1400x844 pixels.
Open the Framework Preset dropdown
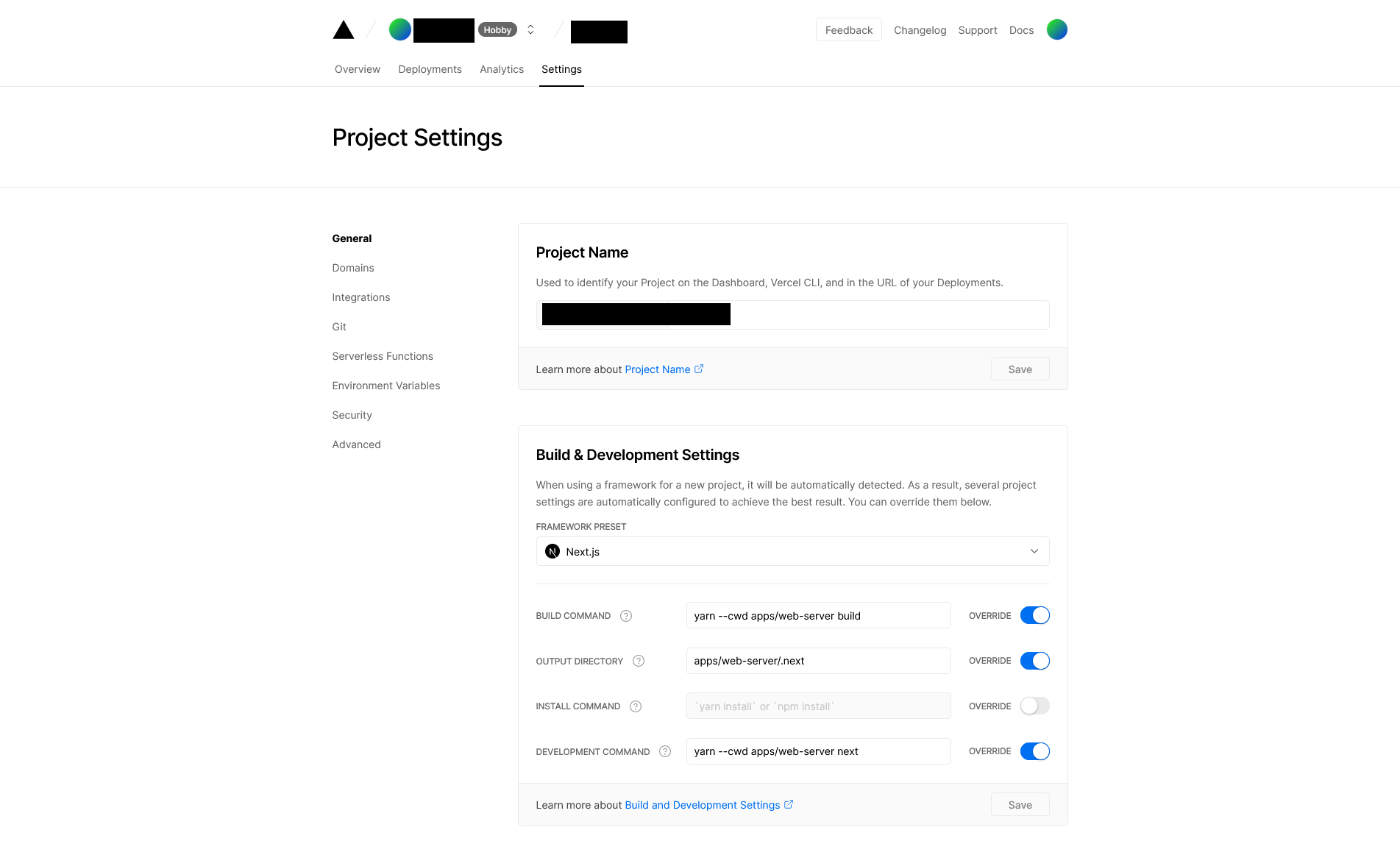(x=792, y=551)
